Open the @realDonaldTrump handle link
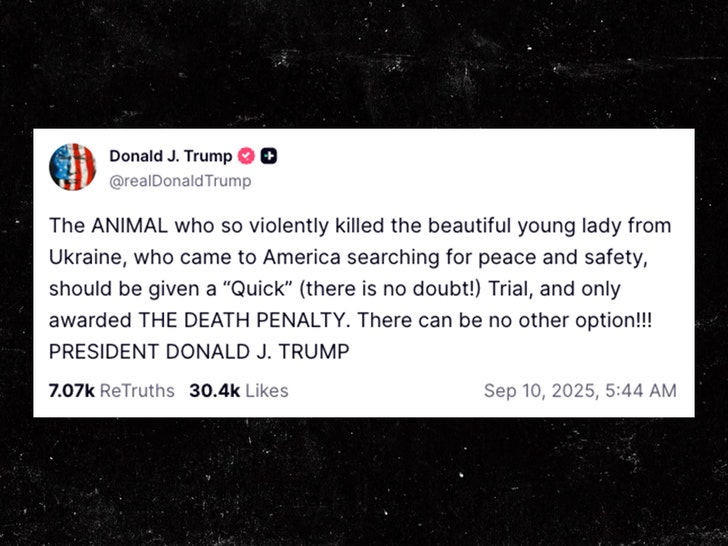Viewport: 728px width, 546px height. click(x=180, y=181)
